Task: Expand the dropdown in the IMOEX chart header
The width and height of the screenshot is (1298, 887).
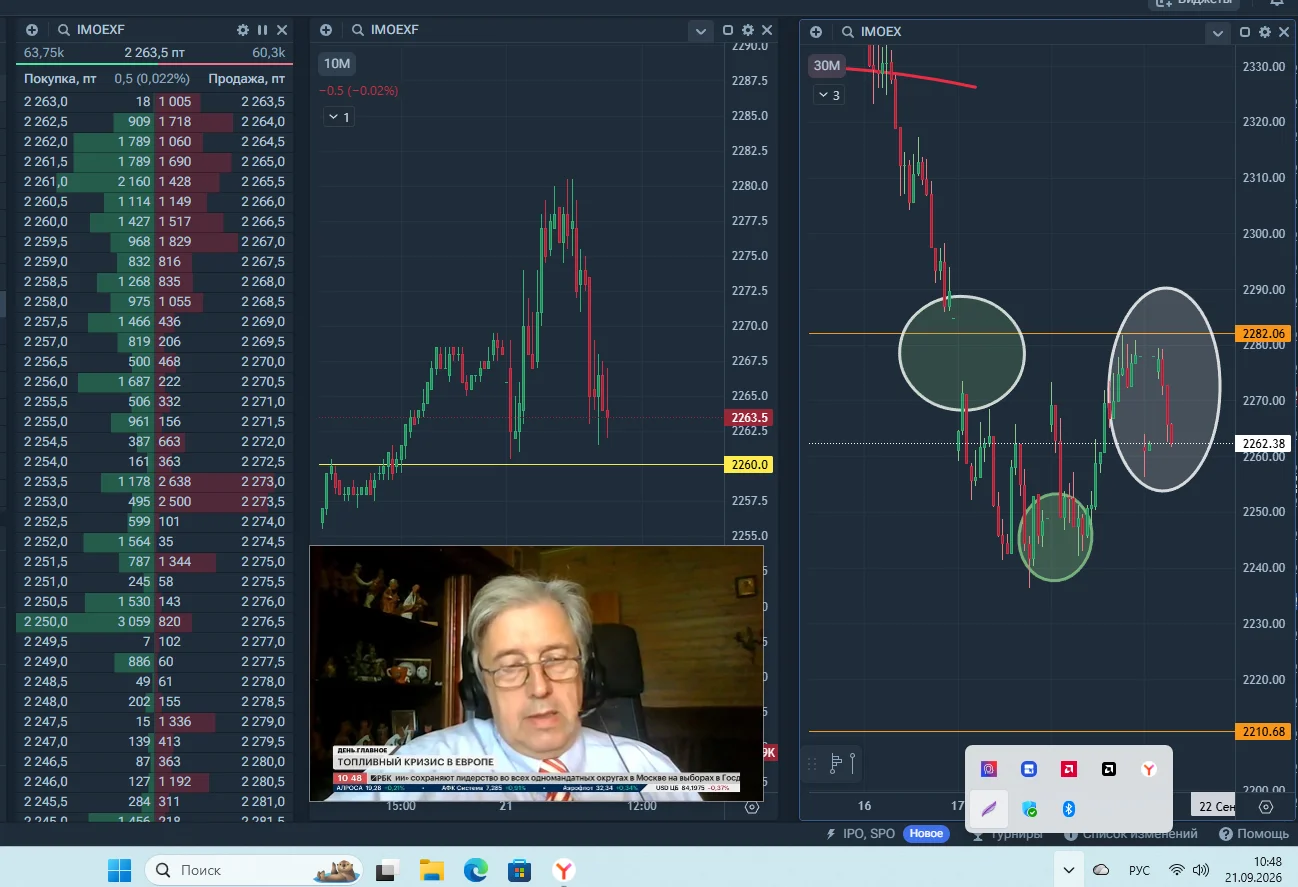Action: click(1217, 33)
